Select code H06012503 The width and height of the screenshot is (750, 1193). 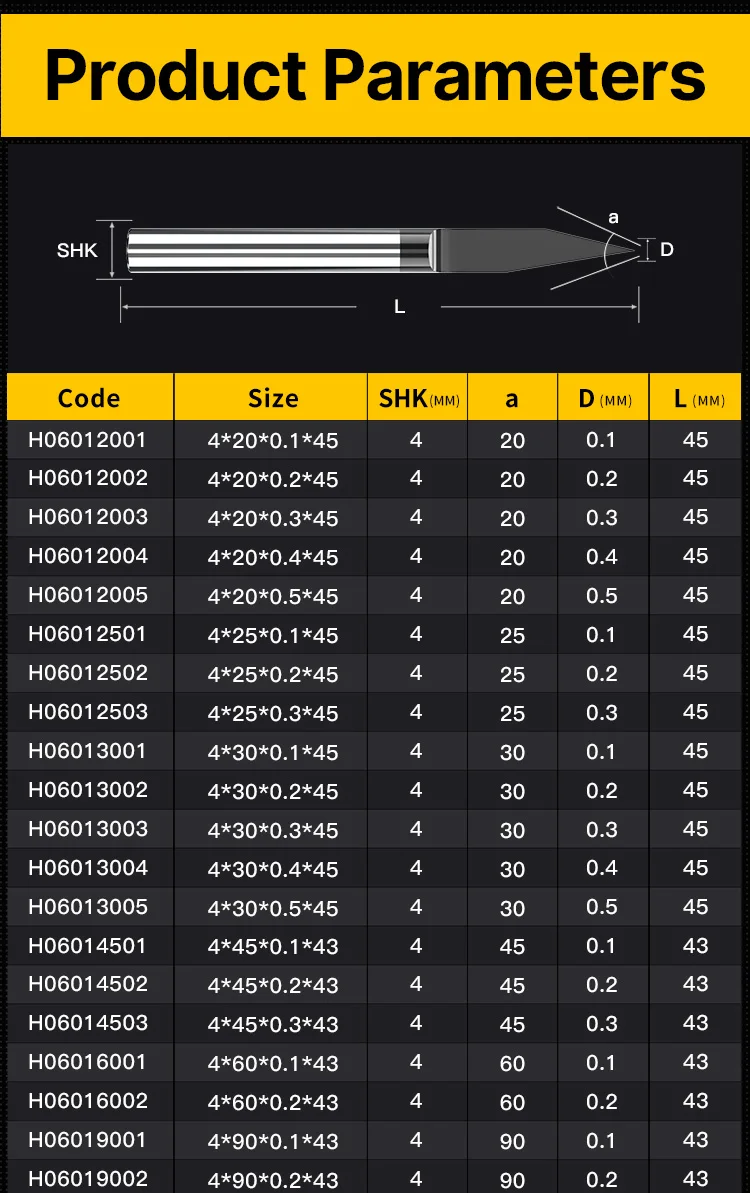[88, 711]
